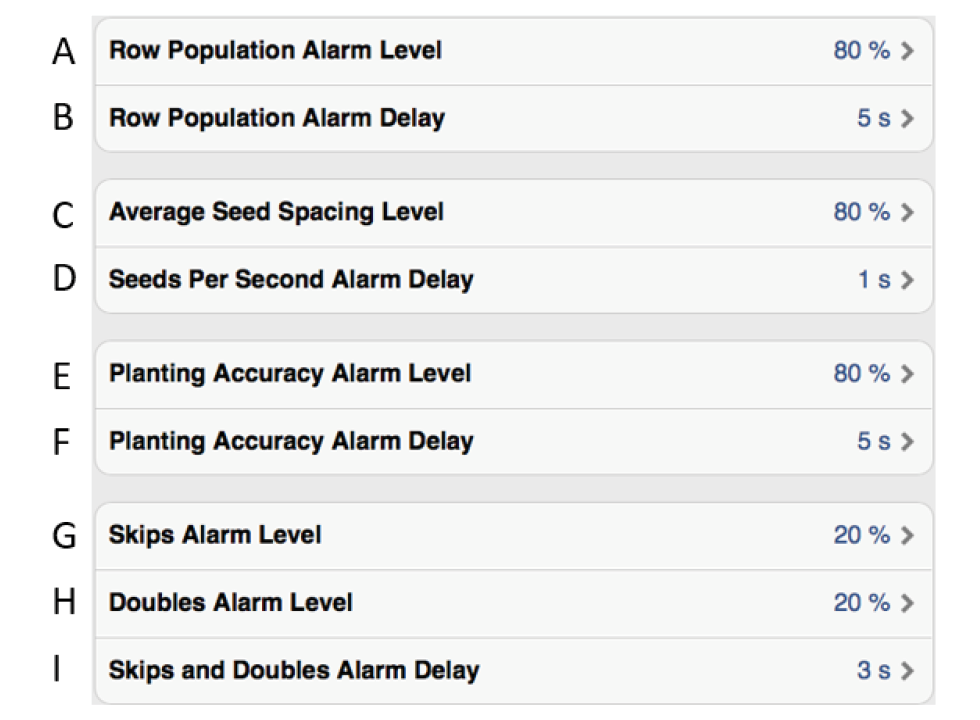This screenshot has width=980, height=720.
Task: Tap chevron for Planting Accuracy Alarm Delay
Action: click(907, 441)
